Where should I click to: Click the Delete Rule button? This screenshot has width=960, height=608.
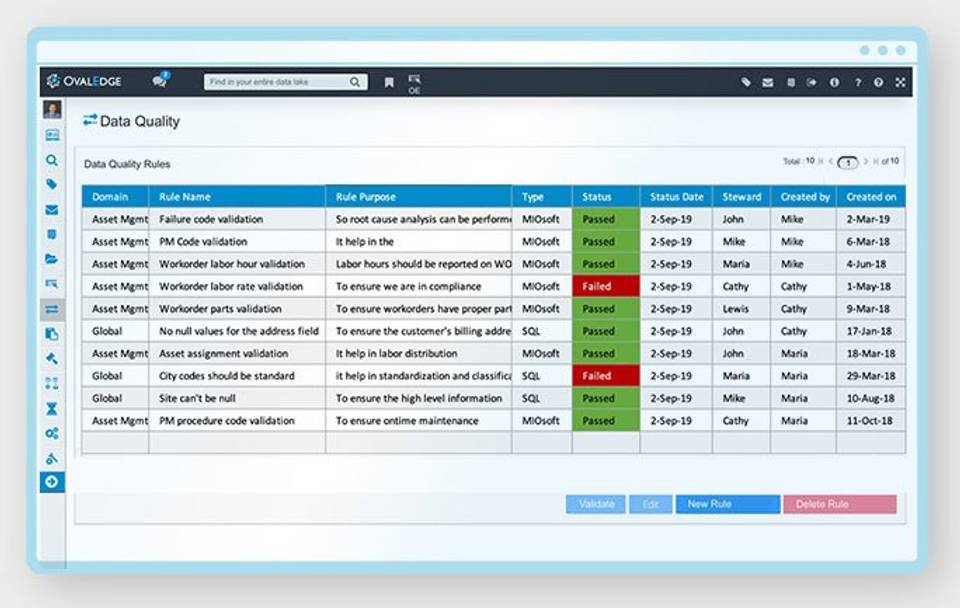(x=839, y=505)
